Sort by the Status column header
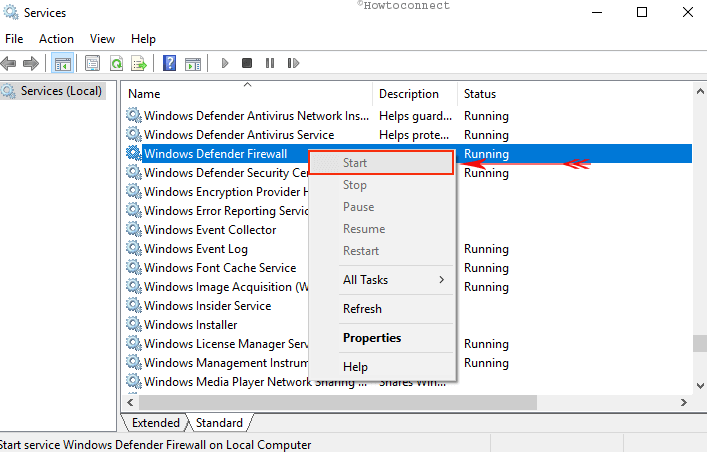 tap(480, 94)
